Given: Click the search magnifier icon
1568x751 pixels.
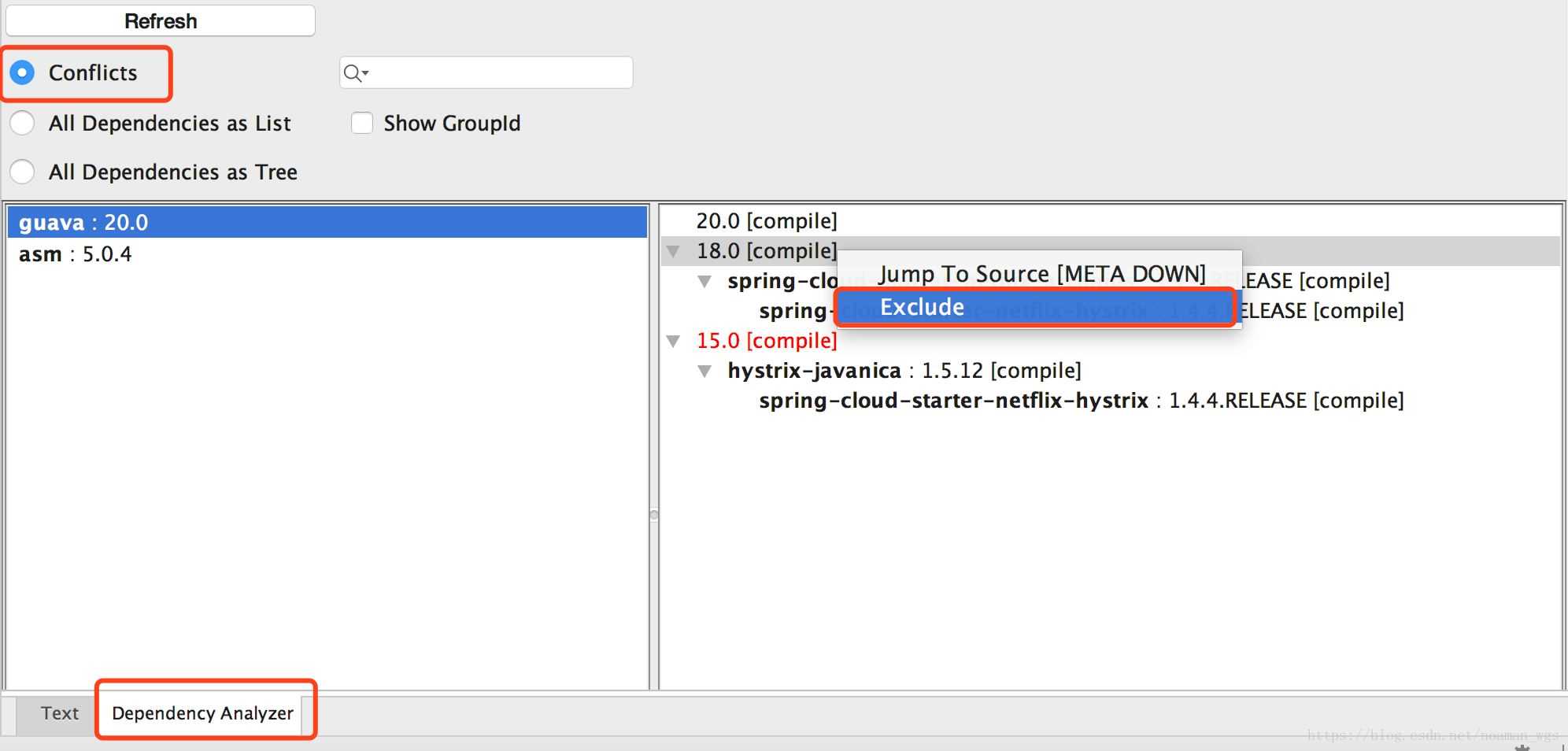Looking at the screenshot, I should pyautogui.click(x=353, y=73).
